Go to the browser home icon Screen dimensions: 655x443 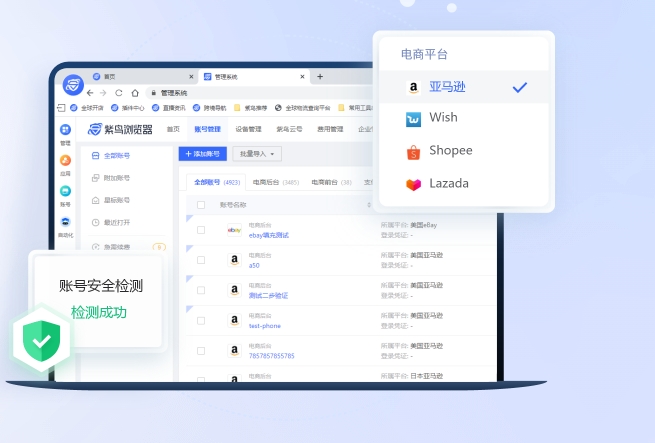pyautogui.click(x=135, y=93)
